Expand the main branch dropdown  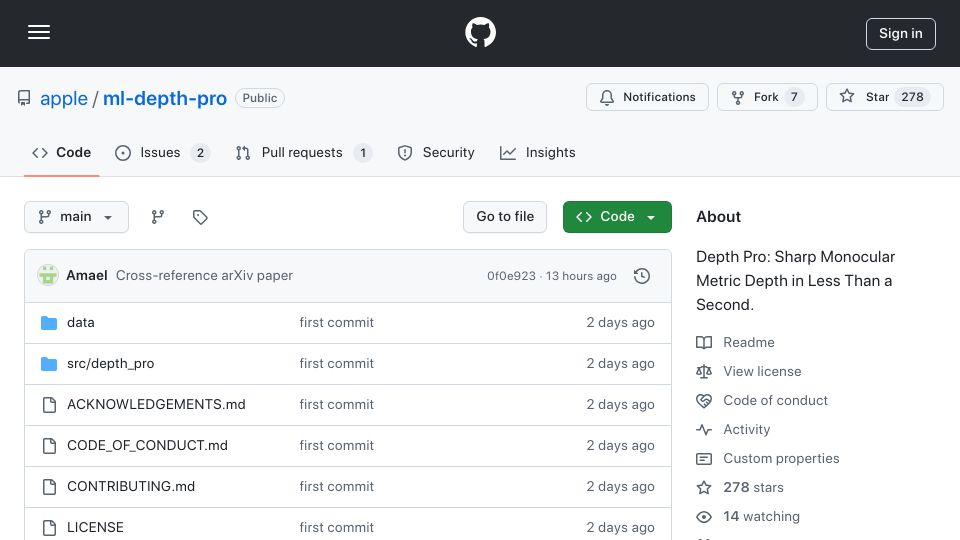(77, 217)
